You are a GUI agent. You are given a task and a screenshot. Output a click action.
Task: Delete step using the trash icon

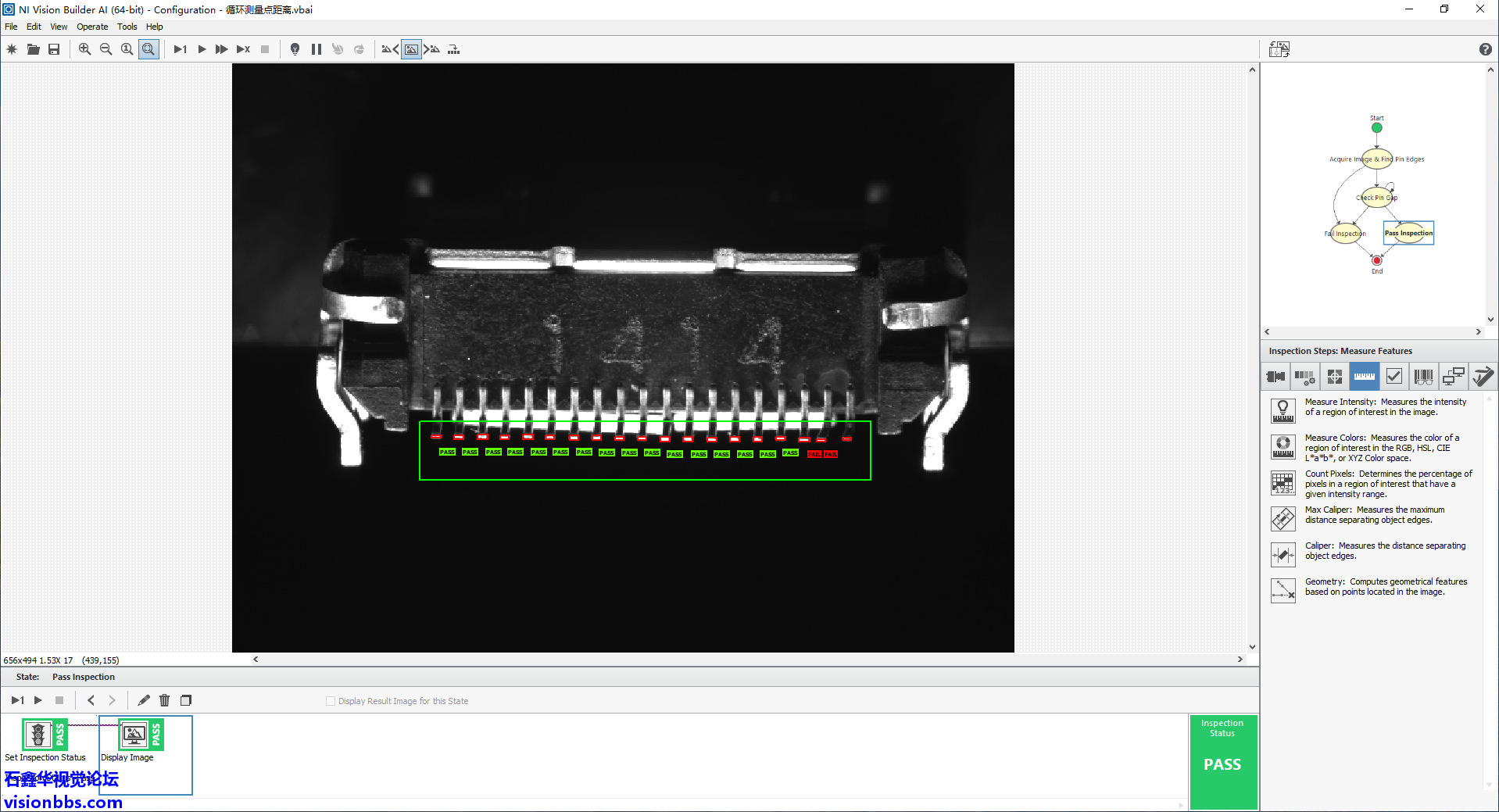(164, 700)
